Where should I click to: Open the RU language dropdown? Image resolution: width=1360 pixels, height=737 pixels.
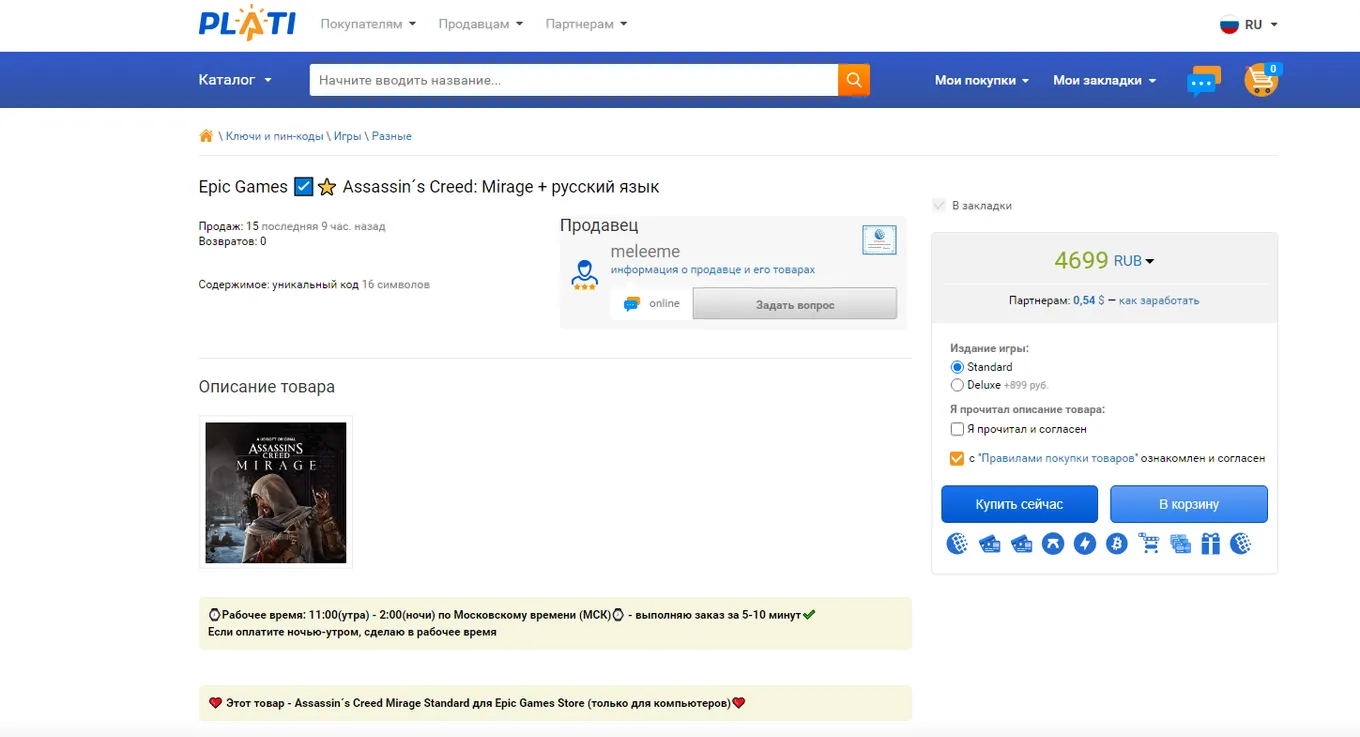[1249, 25]
